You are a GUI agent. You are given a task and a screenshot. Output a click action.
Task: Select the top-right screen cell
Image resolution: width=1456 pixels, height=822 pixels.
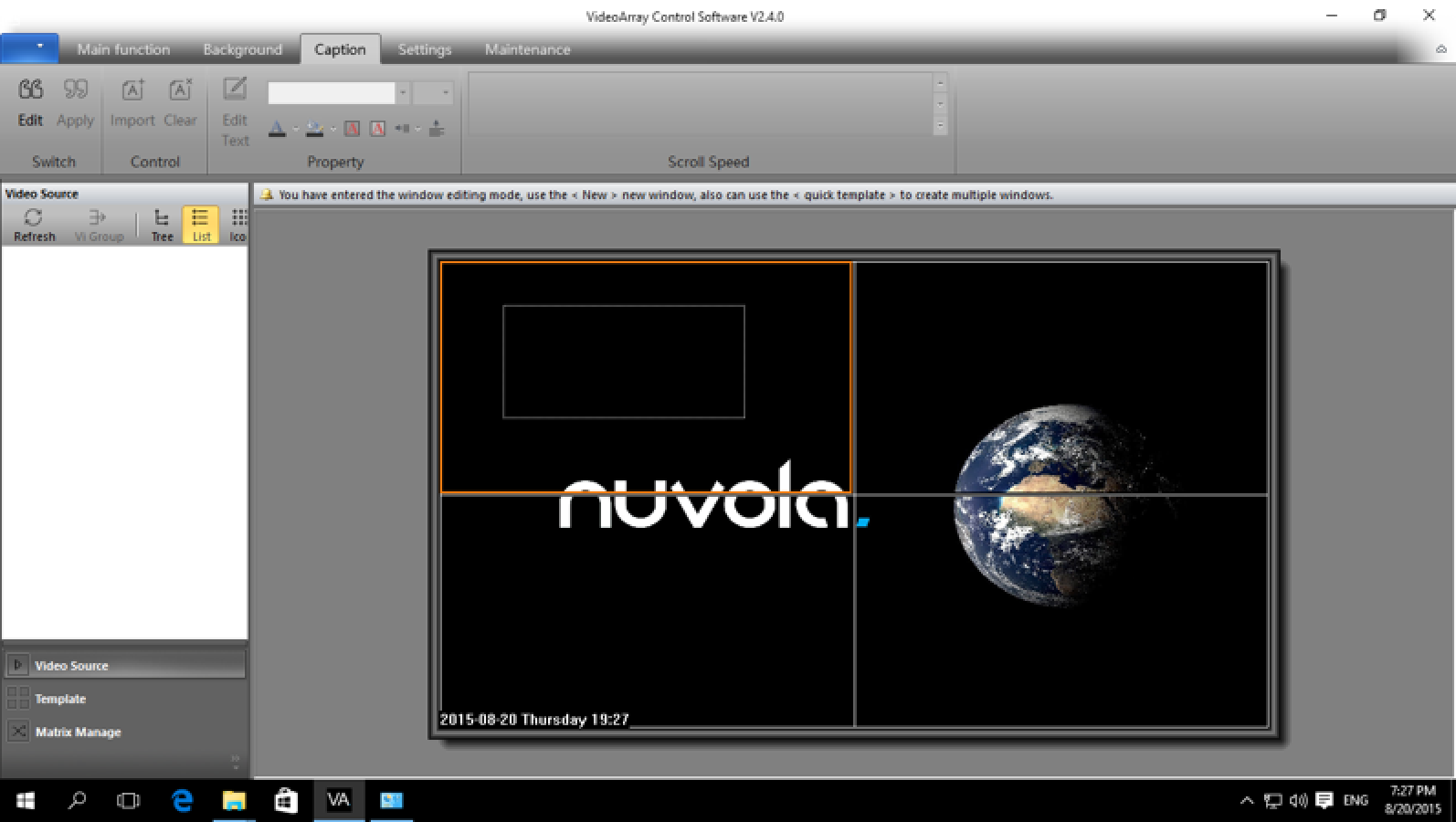click(x=1061, y=377)
